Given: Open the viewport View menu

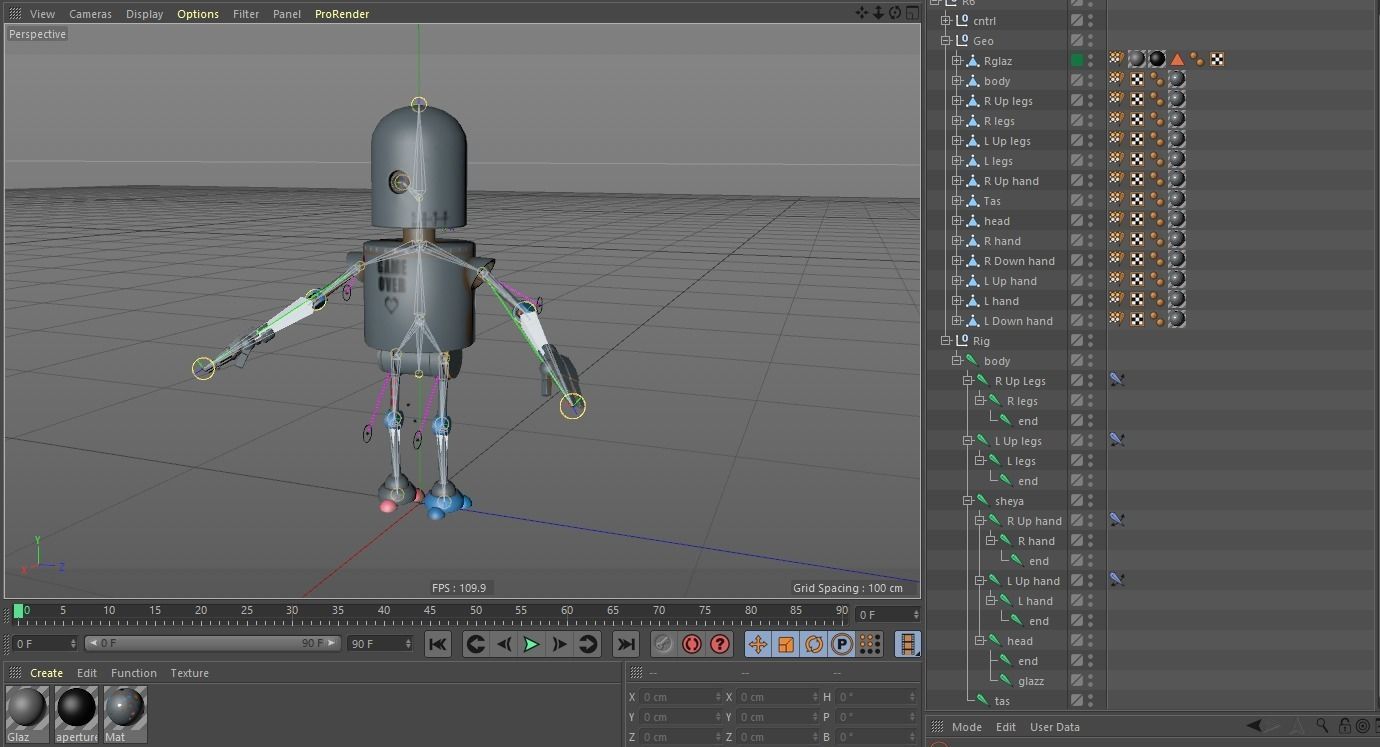Looking at the screenshot, I should tap(42, 14).
